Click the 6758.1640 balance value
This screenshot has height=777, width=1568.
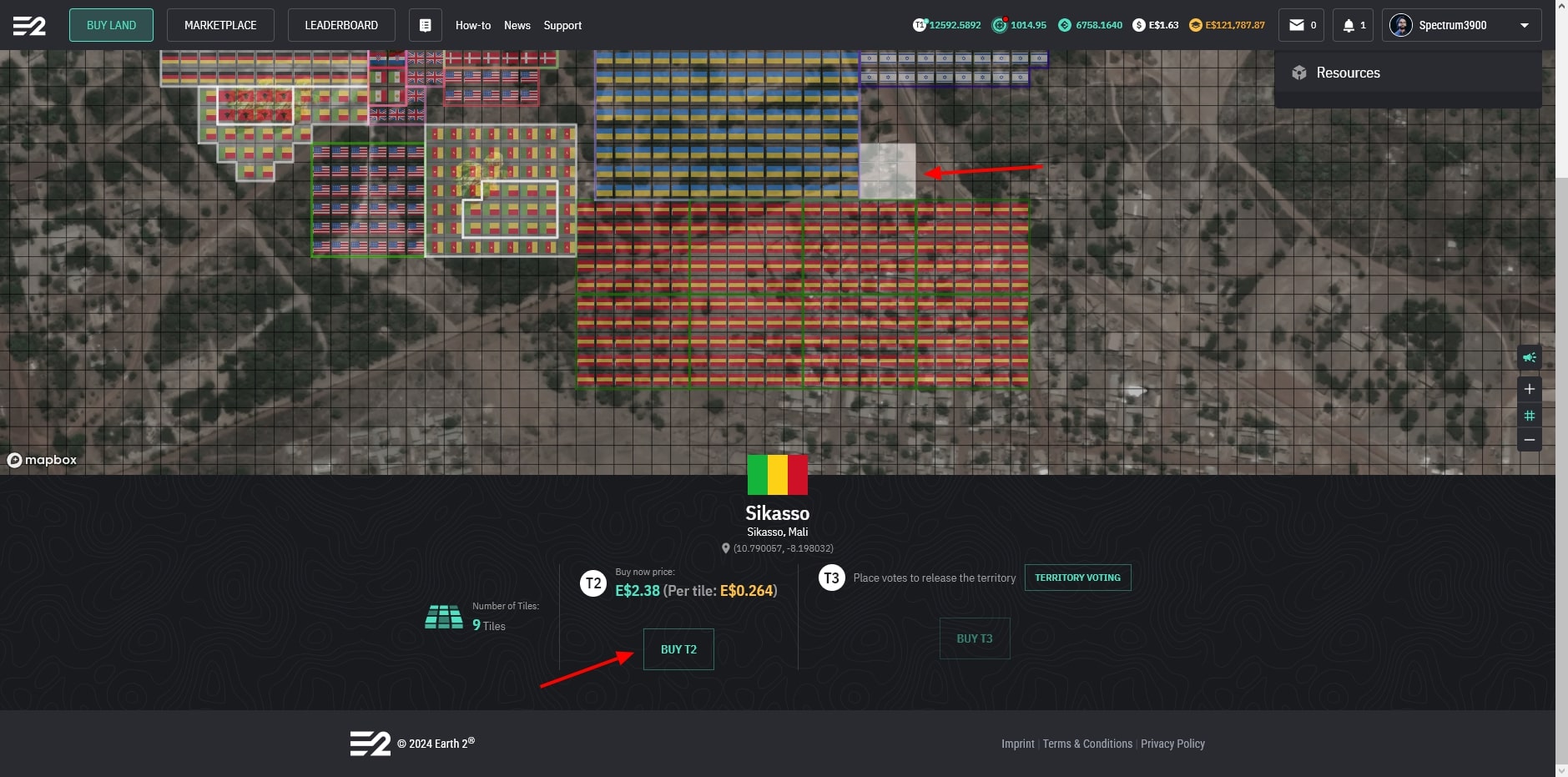1099,25
